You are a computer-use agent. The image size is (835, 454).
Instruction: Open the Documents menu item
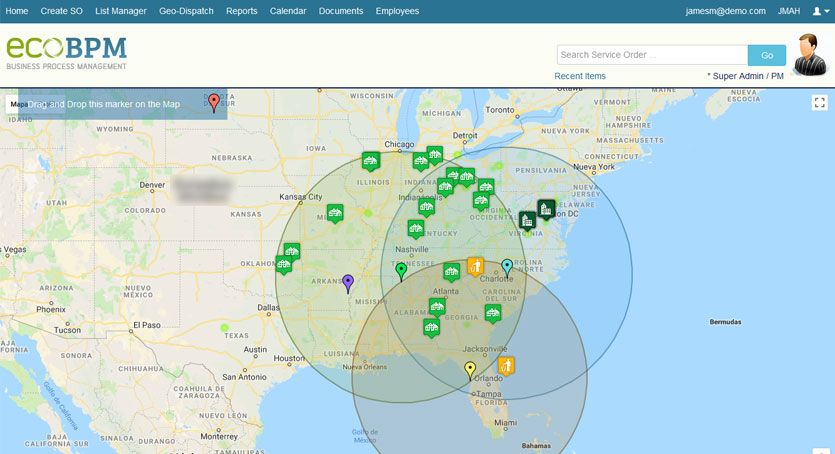click(341, 11)
